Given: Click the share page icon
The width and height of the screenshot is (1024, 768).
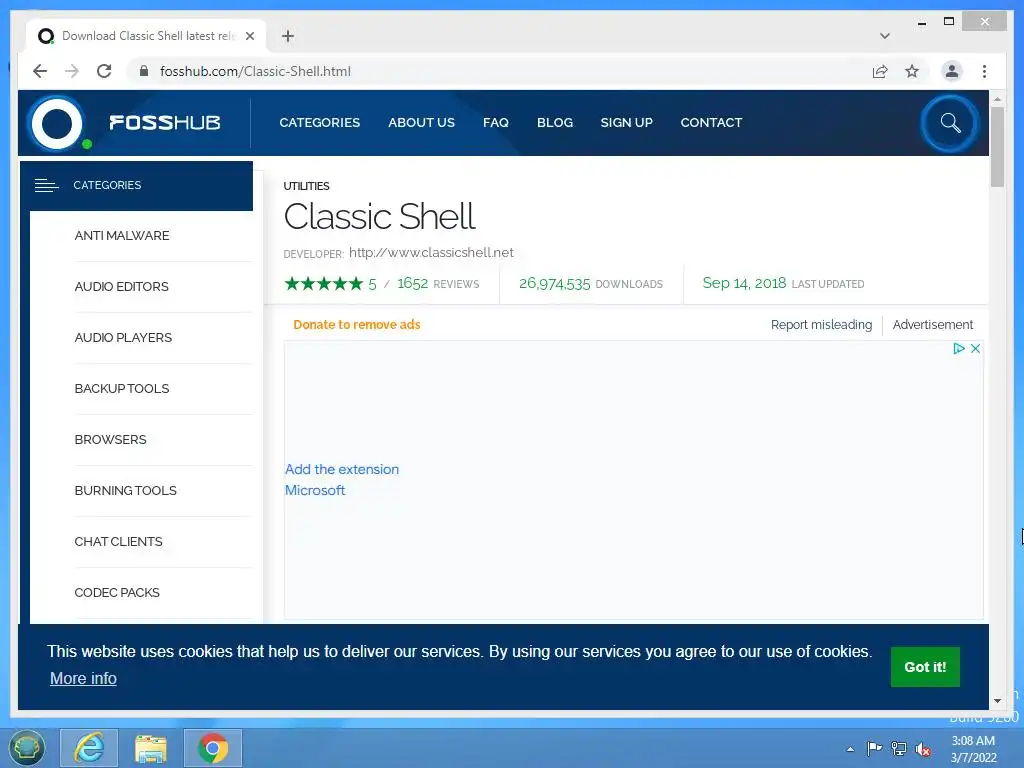Looking at the screenshot, I should coord(880,71).
